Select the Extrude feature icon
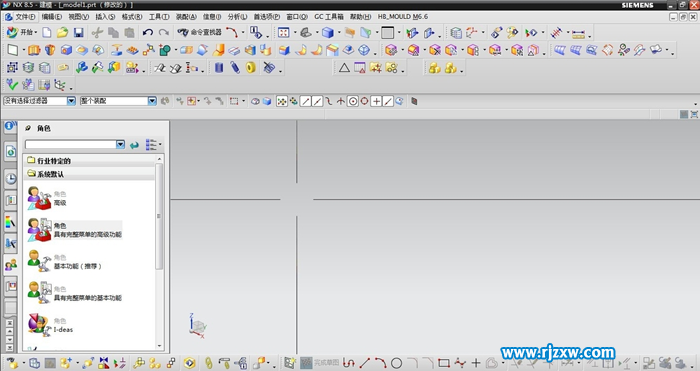Image resolution: width=700 pixels, height=371 pixels. [34, 50]
